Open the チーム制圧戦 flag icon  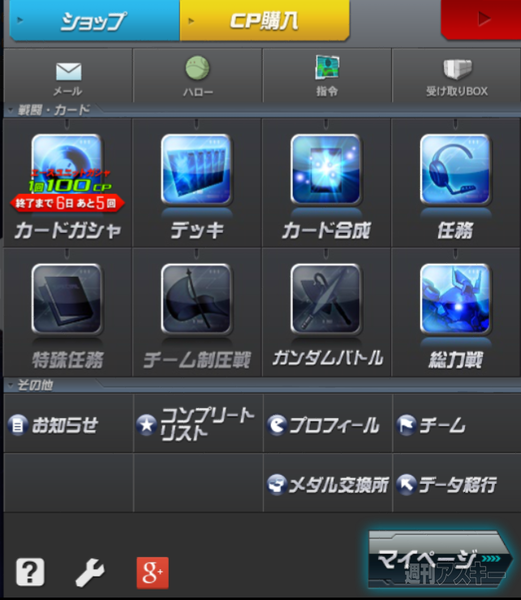tap(197, 298)
